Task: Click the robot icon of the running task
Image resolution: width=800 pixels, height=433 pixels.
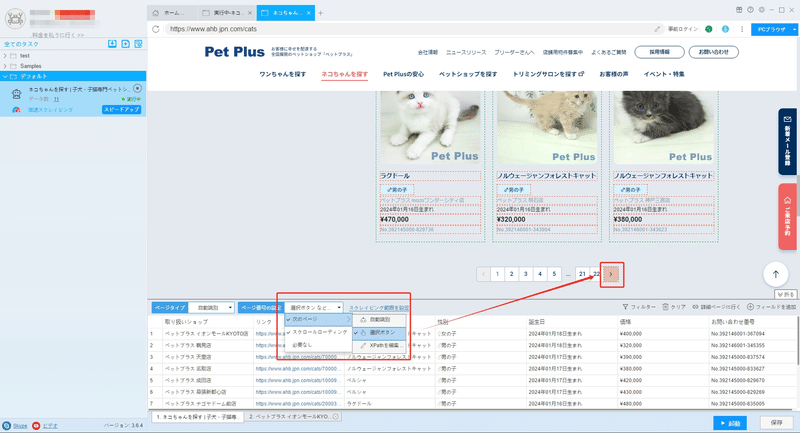Action: pyautogui.click(x=16, y=94)
